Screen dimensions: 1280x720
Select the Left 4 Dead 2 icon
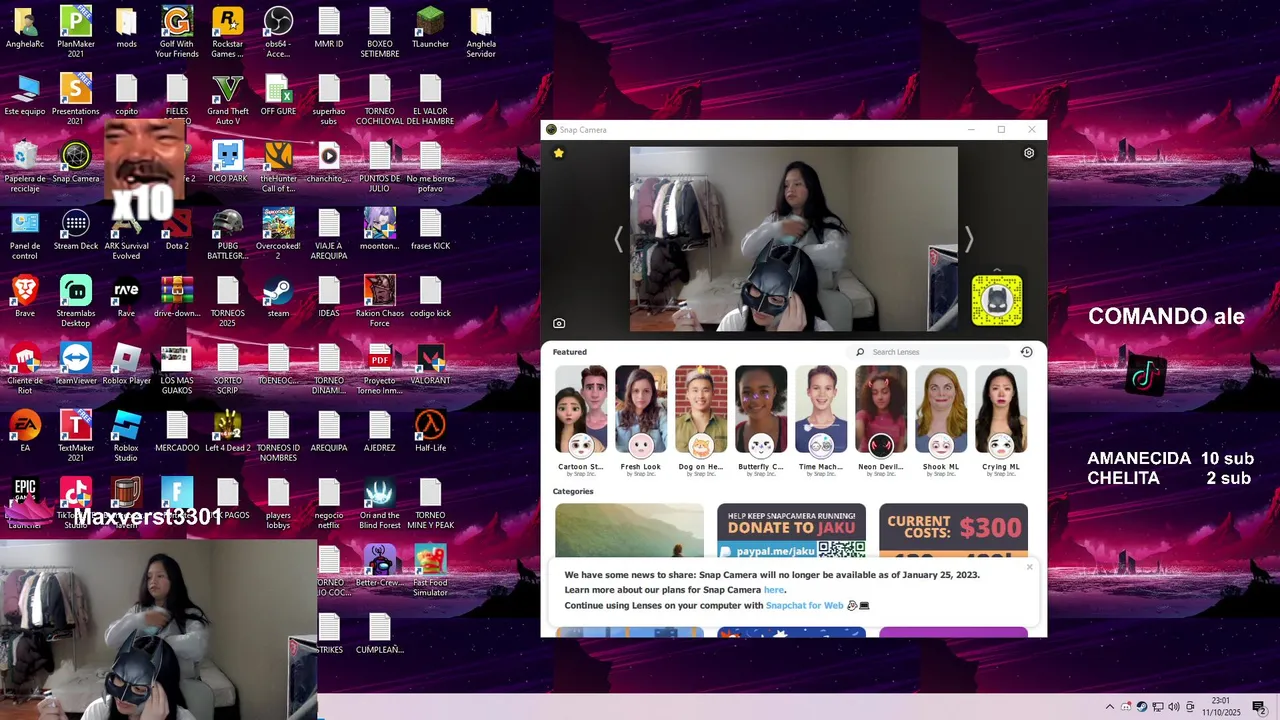[227, 430]
